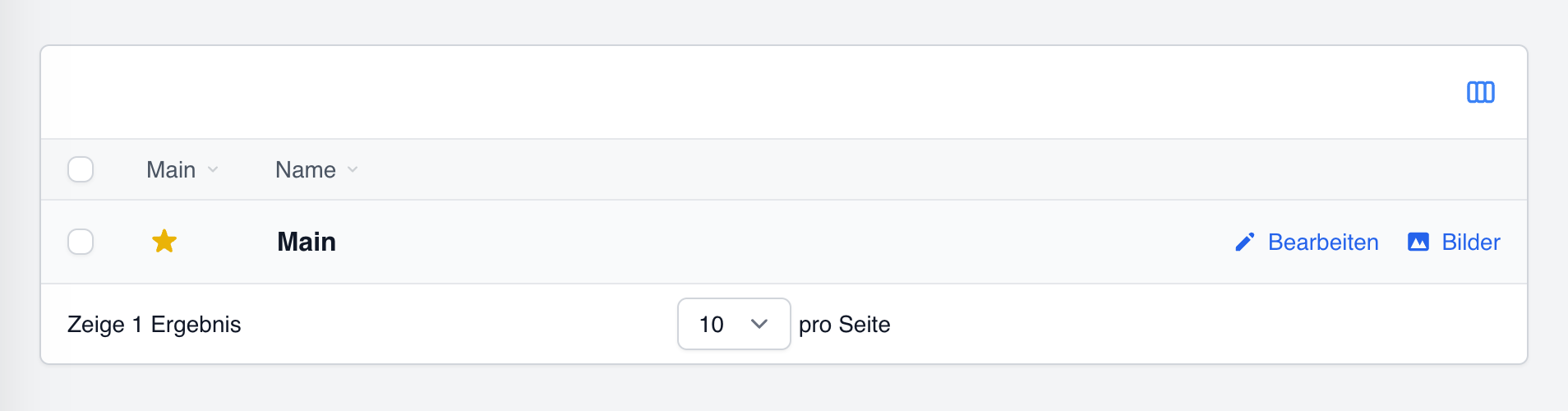Click the yellow star icon in Main row
The image size is (1568, 411).
tap(164, 242)
